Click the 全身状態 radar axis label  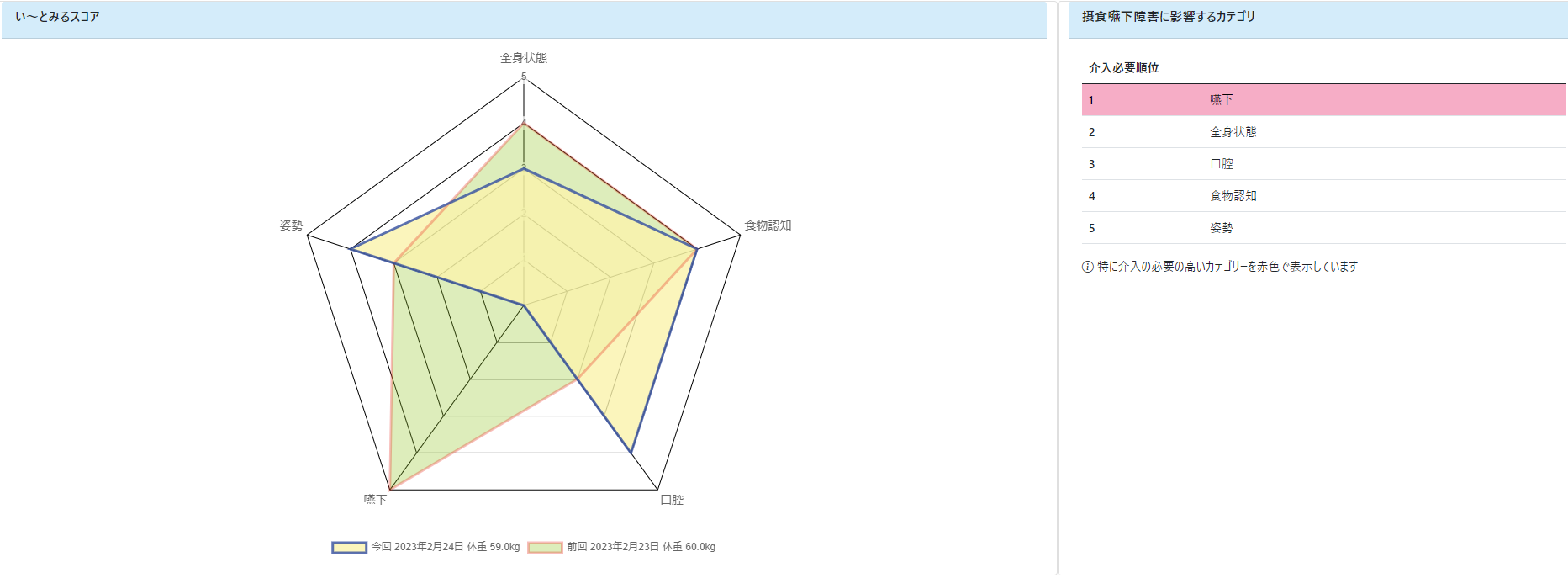pos(524,58)
